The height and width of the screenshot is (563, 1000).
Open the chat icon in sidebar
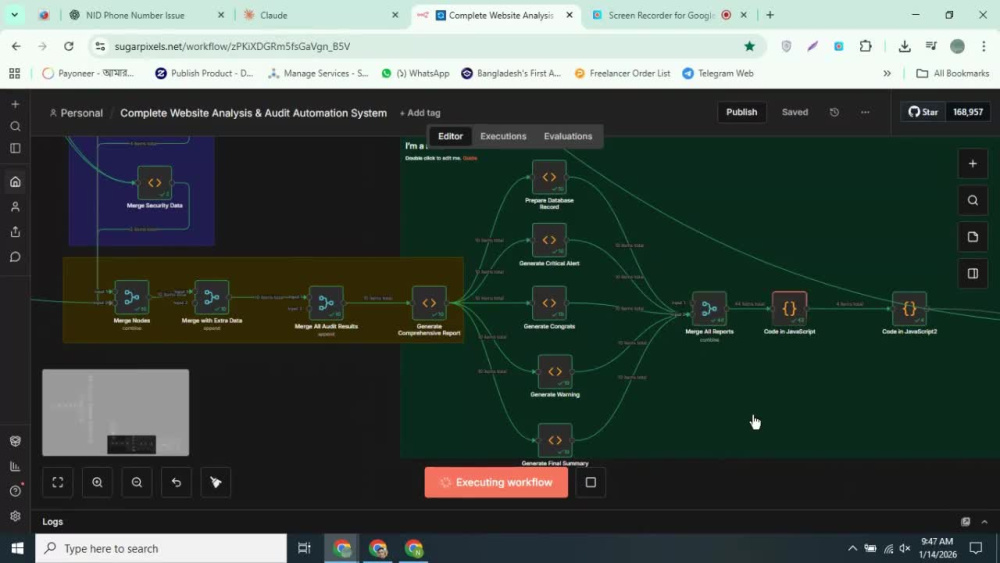point(15,257)
